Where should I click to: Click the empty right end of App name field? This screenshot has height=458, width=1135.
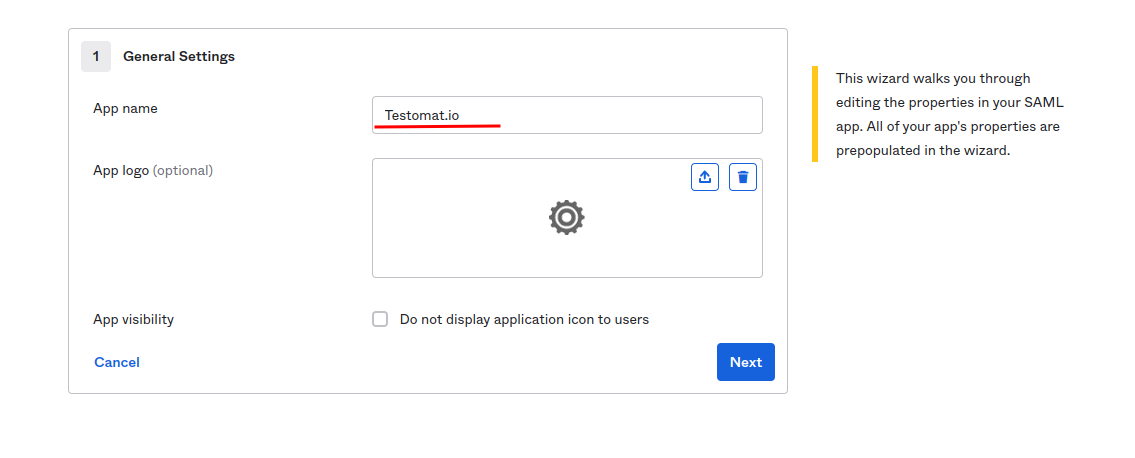700,115
